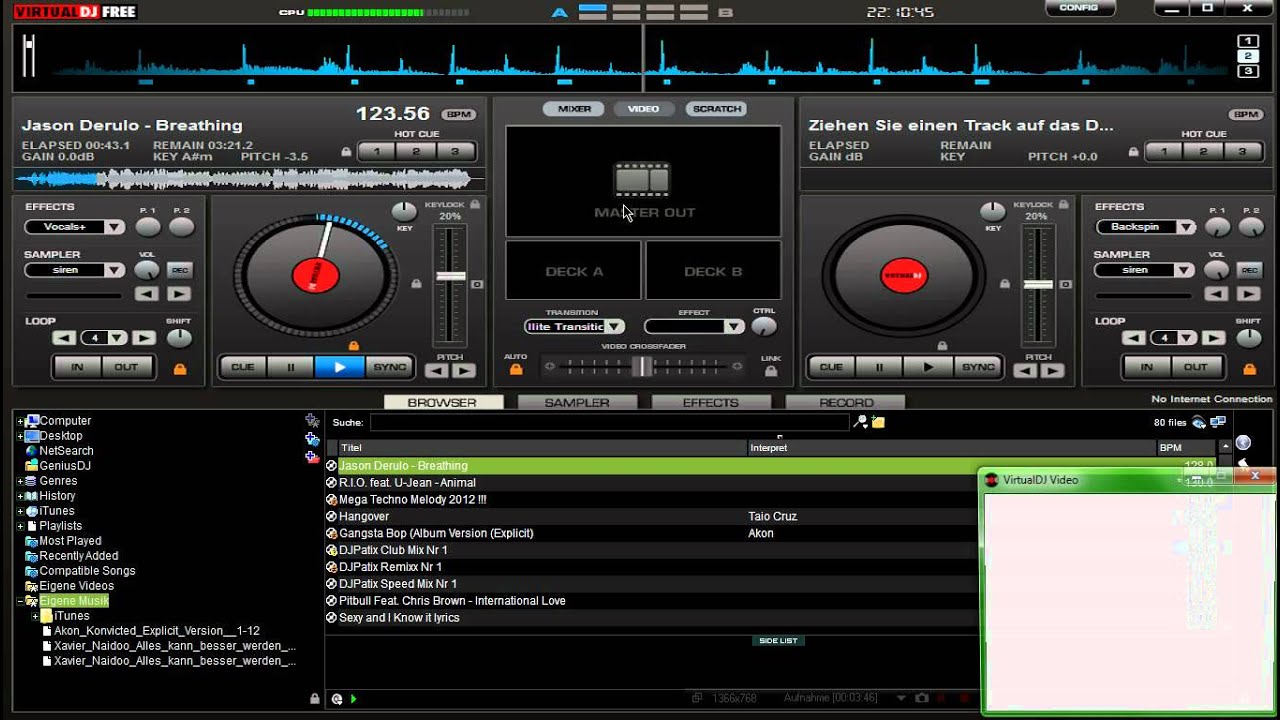Open the video Transition dropdown
The width and height of the screenshot is (1280, 720).
click(x=614, y=327)
